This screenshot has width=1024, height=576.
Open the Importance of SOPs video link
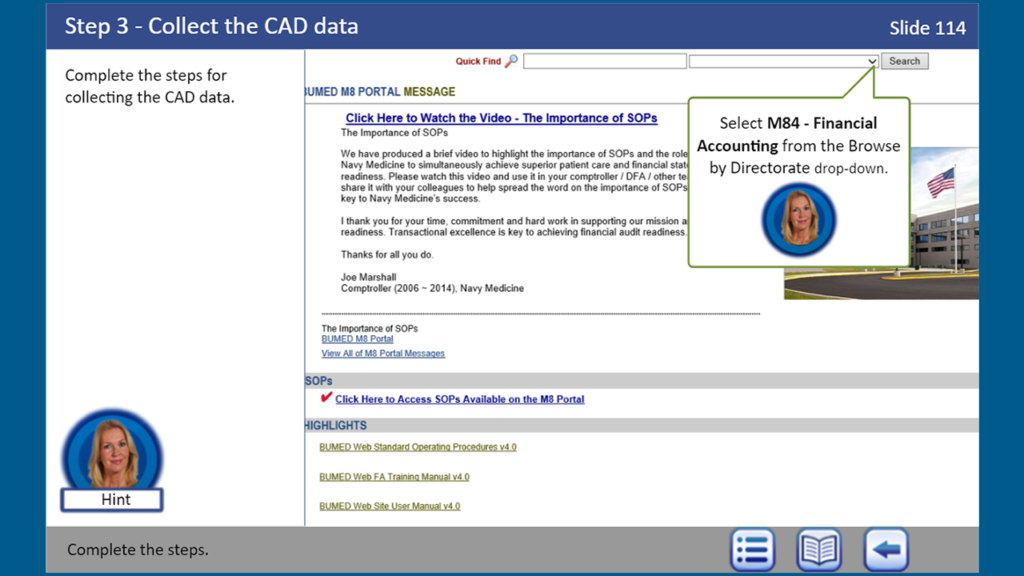click(x=501, y=118)
